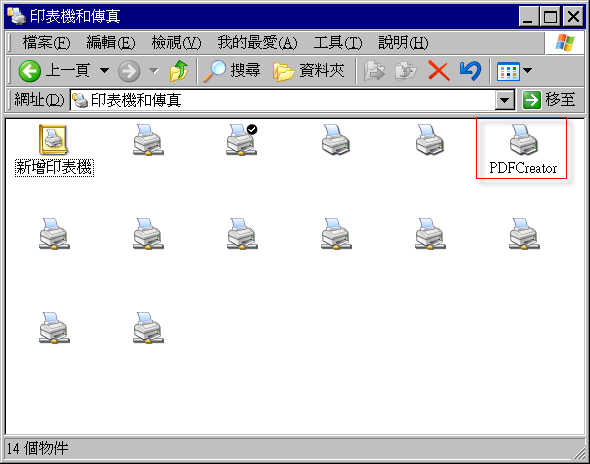This screenshot has width=590, height=464.
Task: Open the Back button history dropdown arrow
Action: [x=104, y=70]
